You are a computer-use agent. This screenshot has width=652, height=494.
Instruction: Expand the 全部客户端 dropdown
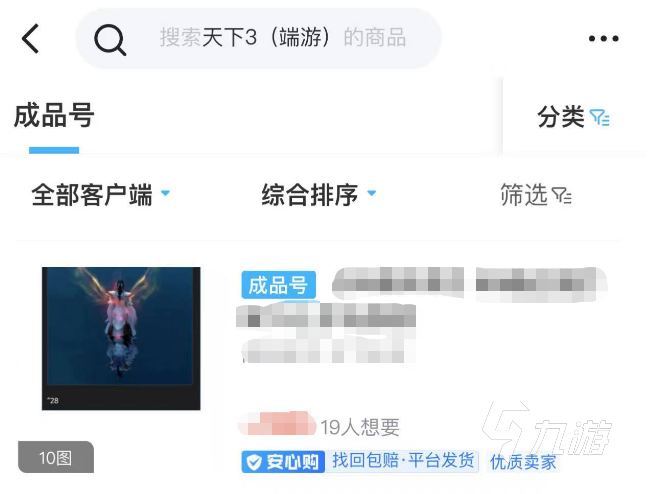(101, 195)
